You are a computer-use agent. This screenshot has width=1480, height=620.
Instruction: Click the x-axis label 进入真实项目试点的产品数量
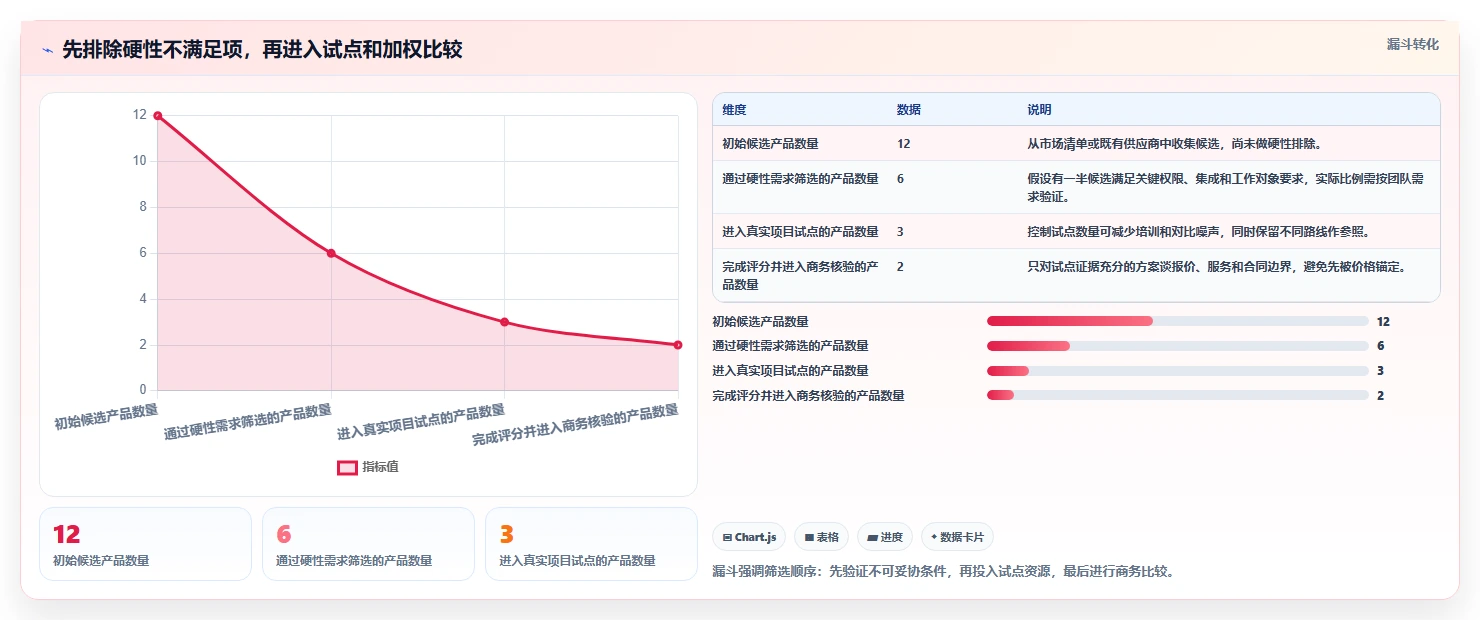point(421,422)
